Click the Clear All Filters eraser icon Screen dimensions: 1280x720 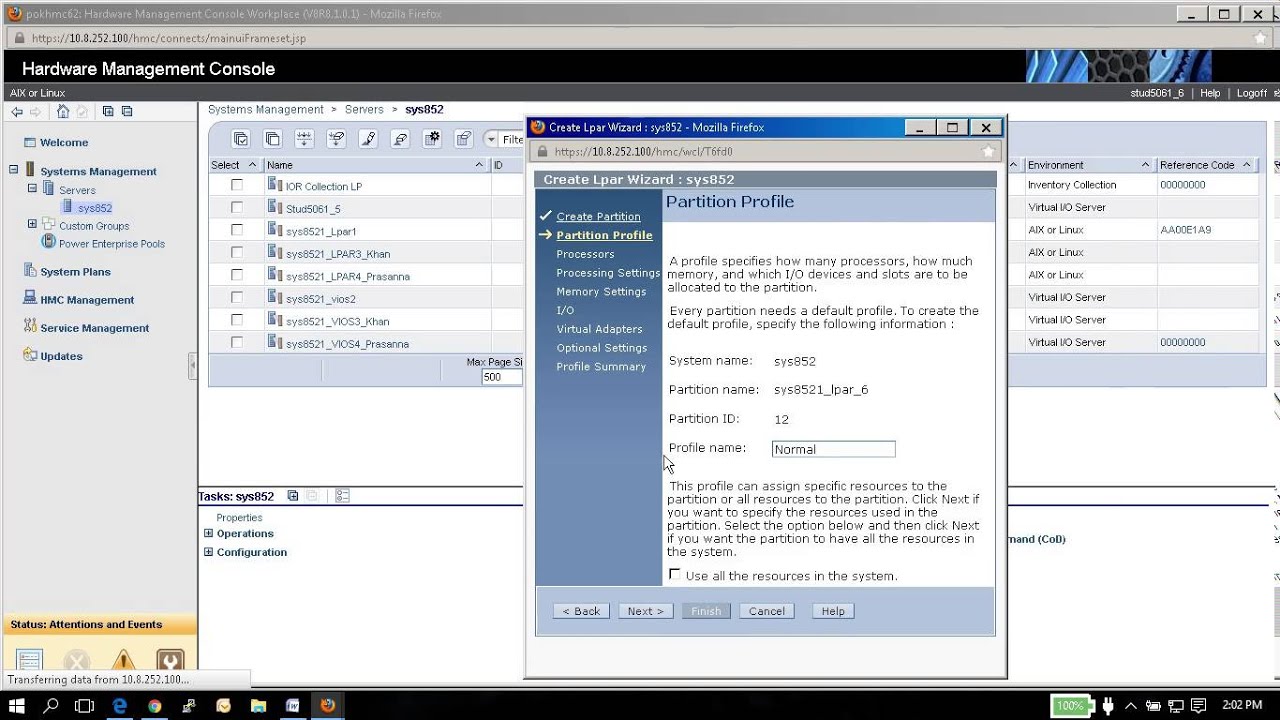tap(401, 139)
